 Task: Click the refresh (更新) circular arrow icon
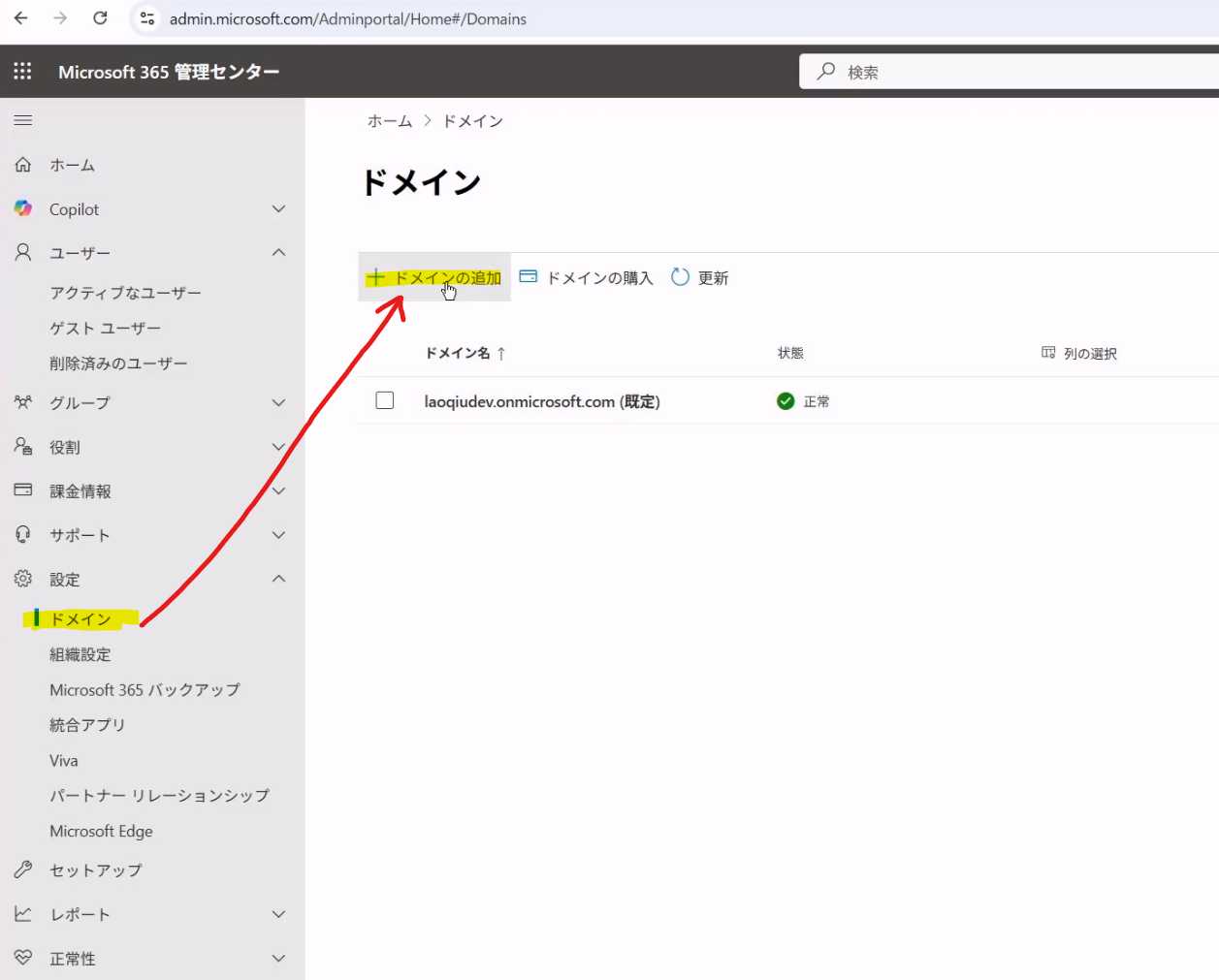point(680,277)
